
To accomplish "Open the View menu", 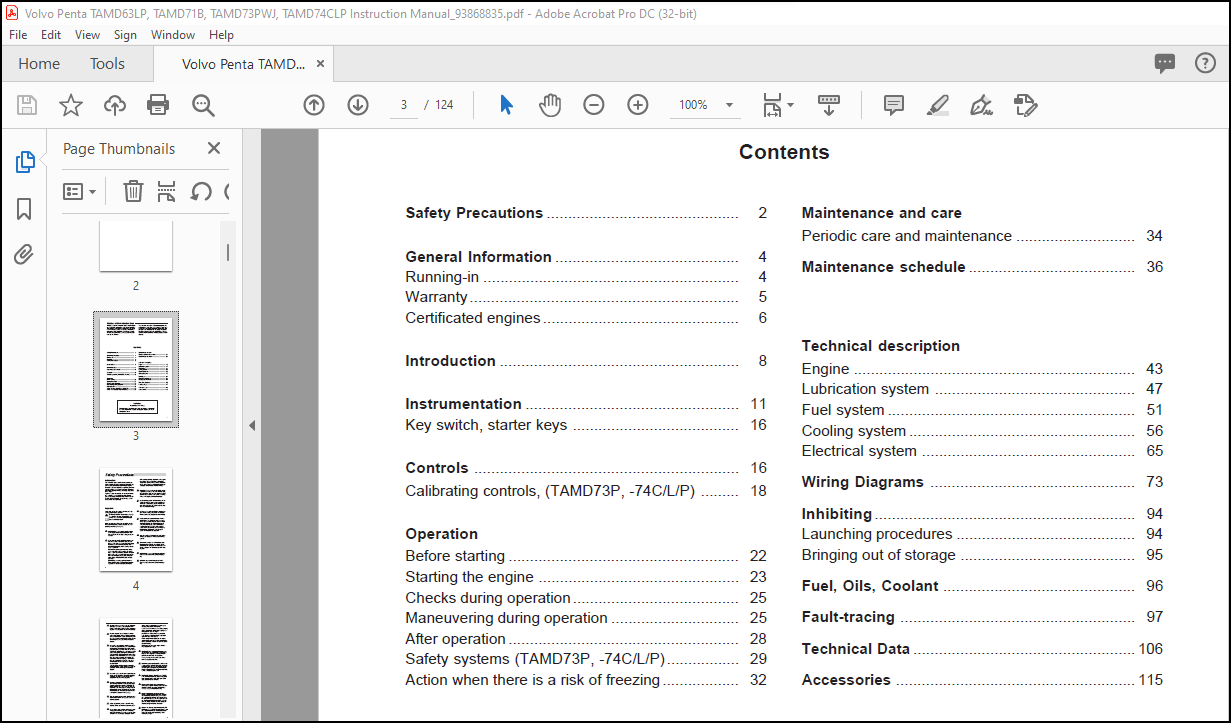I will coord(87,34).
